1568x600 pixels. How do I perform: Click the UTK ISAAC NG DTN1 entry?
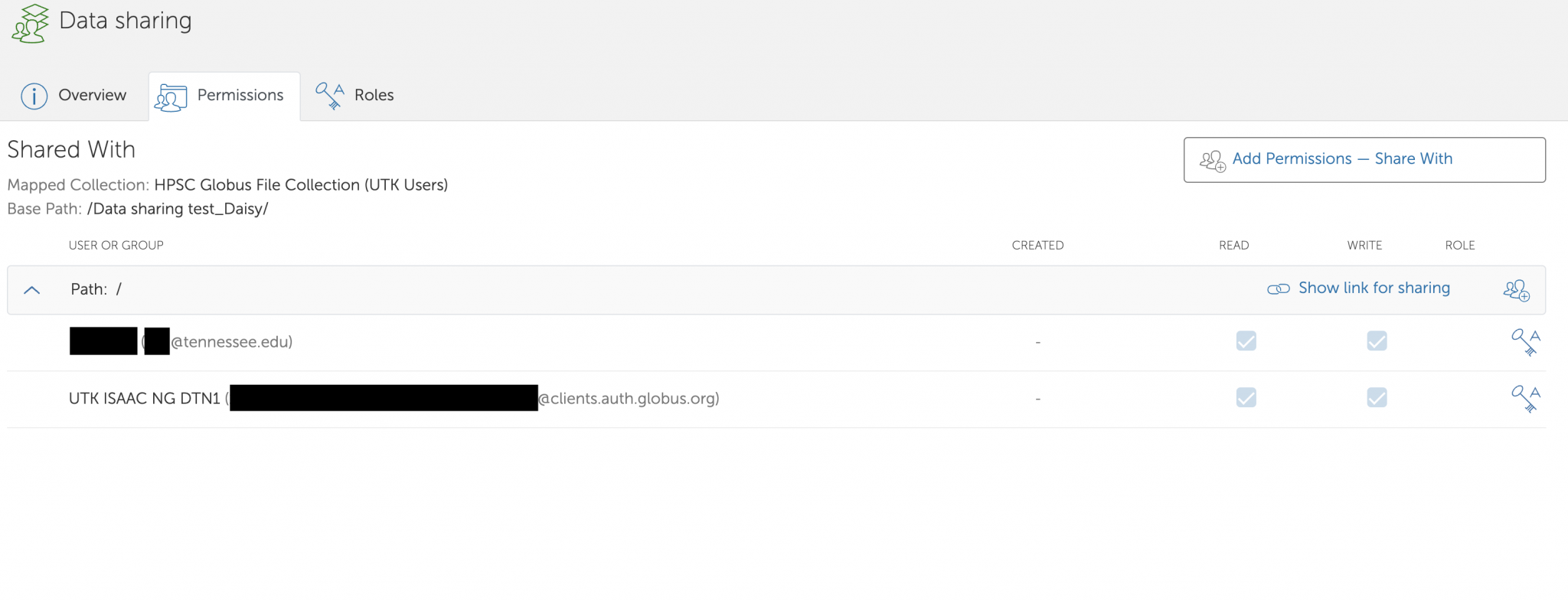point(145,399)
